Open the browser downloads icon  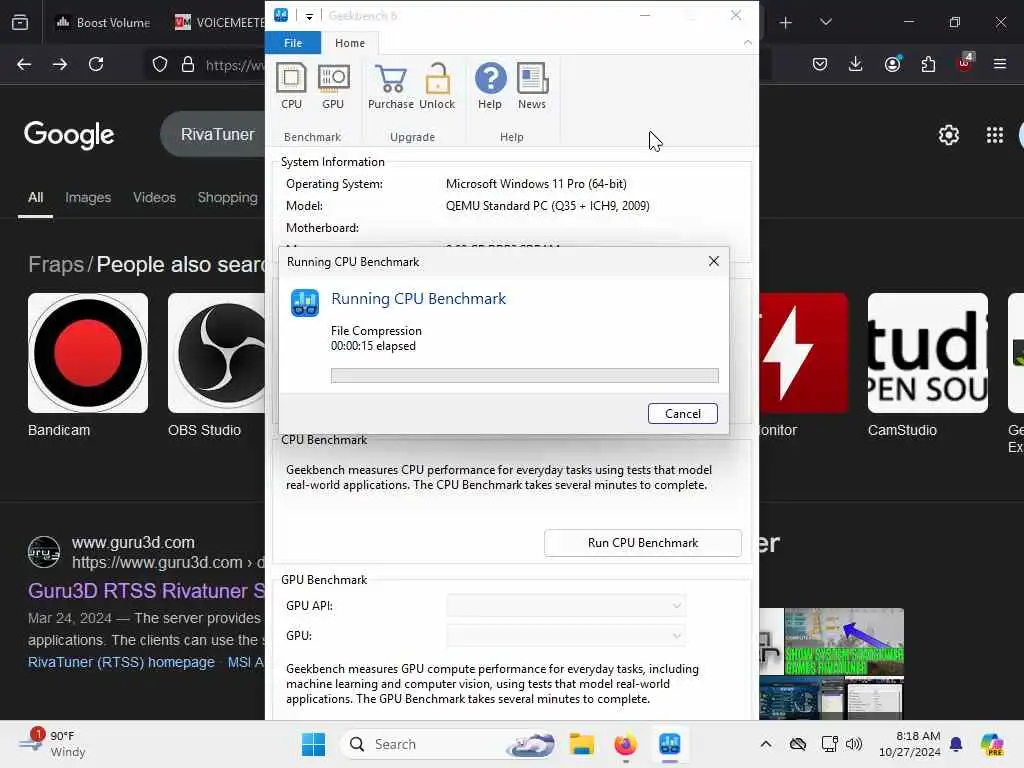click(856, 64)
